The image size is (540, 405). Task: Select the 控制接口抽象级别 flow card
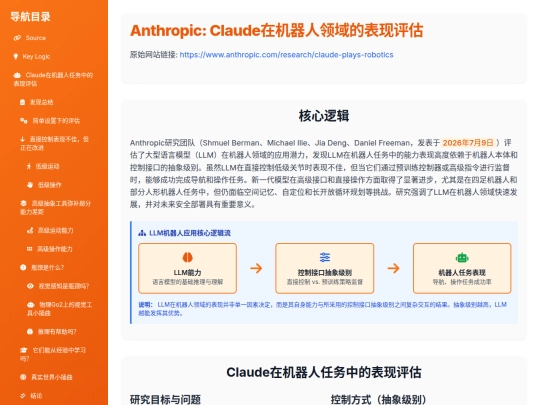click(324, 268)
